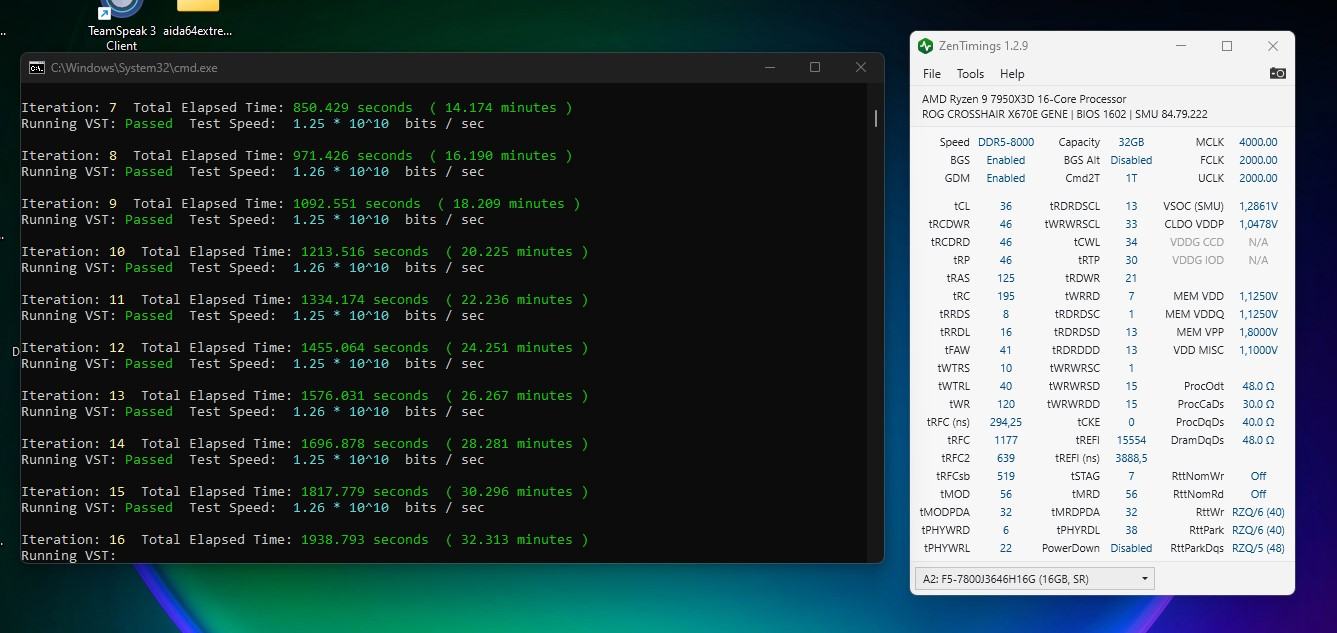Click the Passed result under Iteration 15

click(149, 507)
